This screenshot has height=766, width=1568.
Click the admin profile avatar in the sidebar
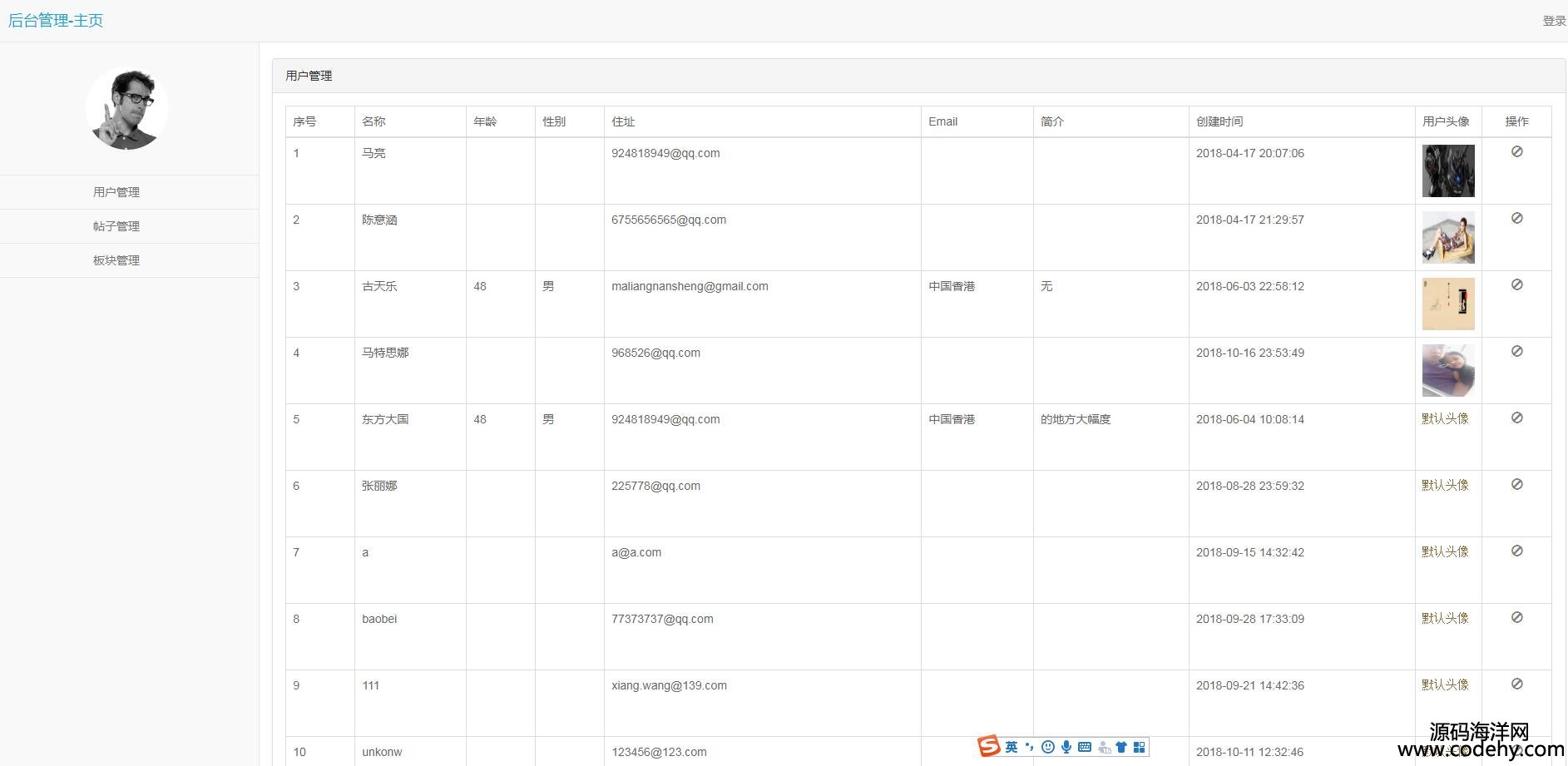click(x=127, y=109)
